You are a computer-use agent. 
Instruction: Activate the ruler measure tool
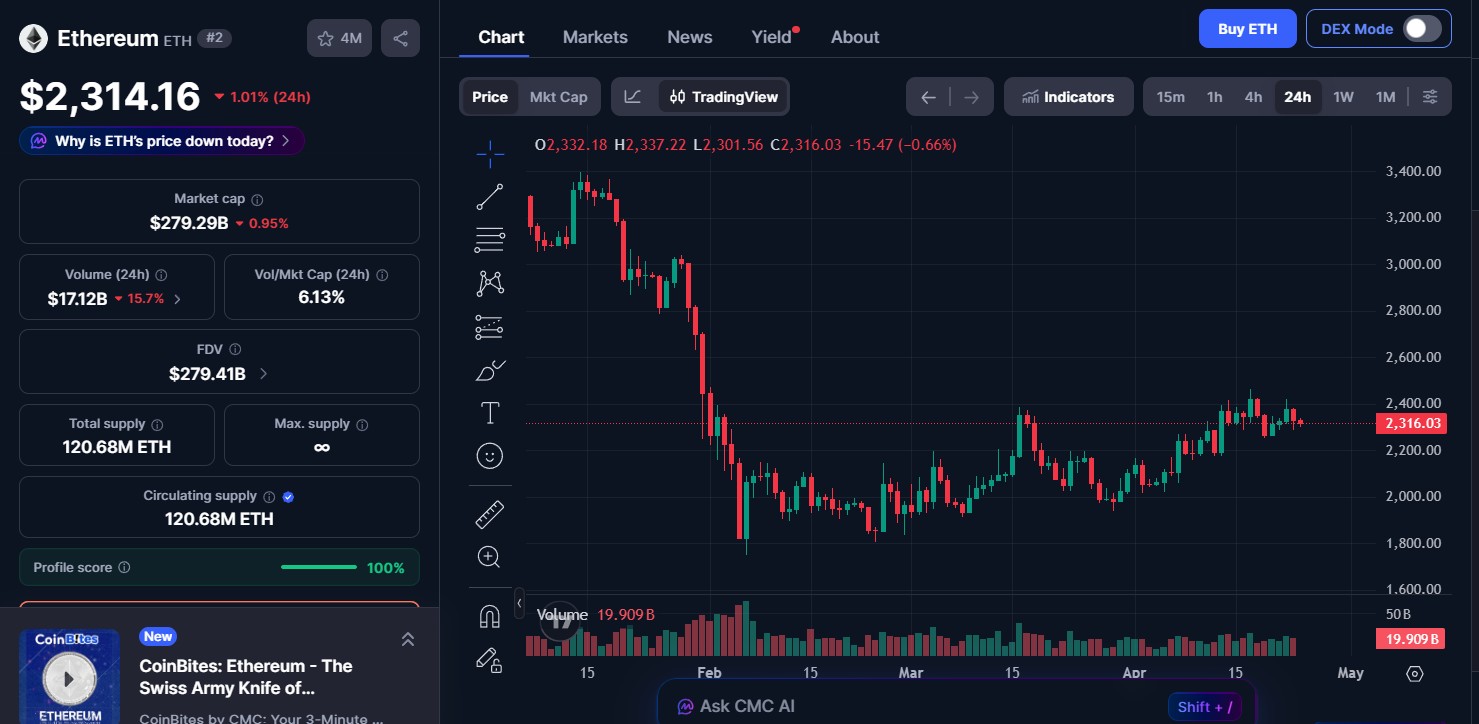(490, 513)
